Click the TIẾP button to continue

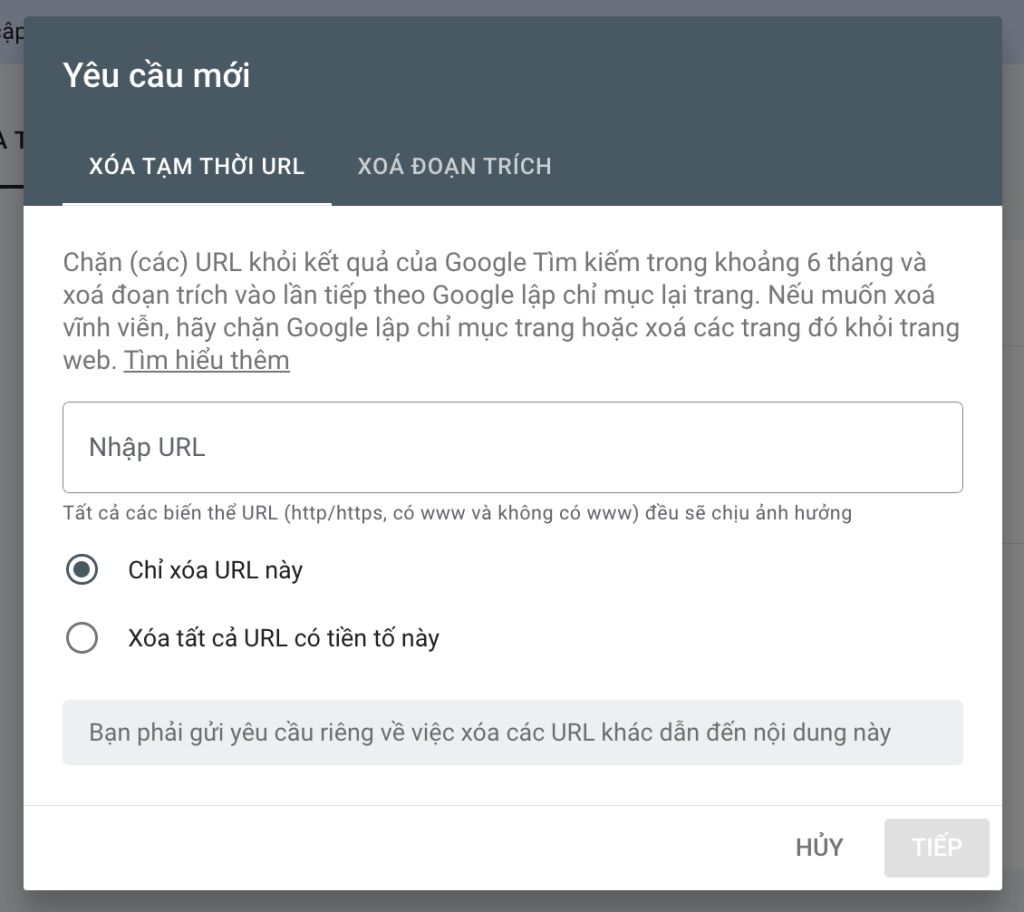point(936,847)
